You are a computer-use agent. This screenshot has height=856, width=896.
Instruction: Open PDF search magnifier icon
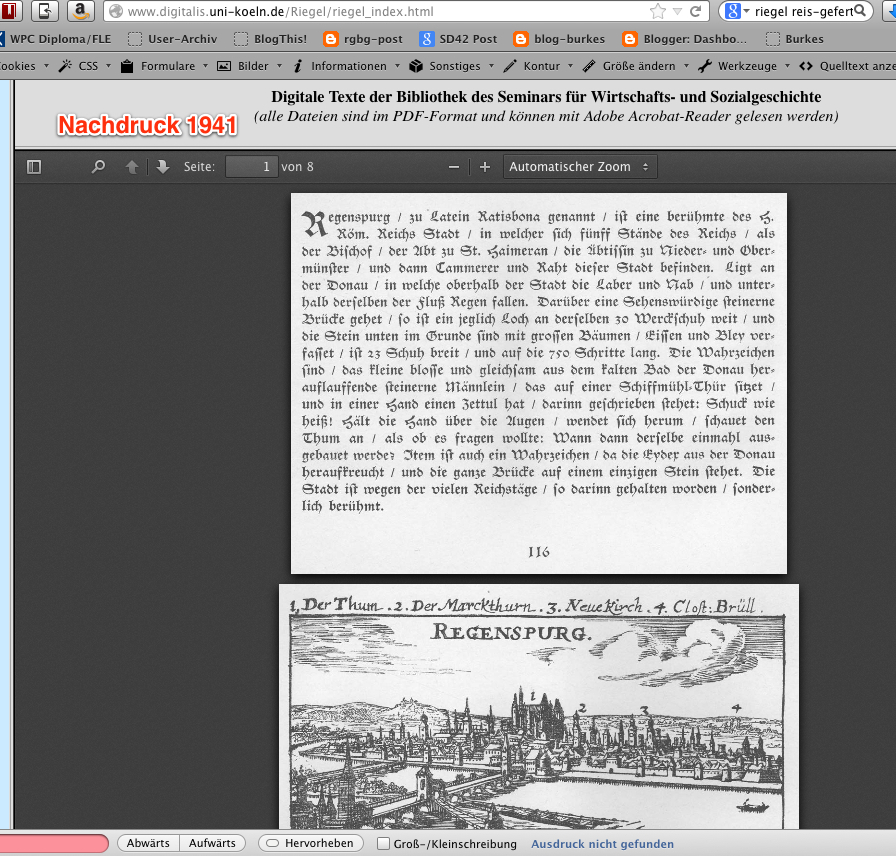(98, 167)
